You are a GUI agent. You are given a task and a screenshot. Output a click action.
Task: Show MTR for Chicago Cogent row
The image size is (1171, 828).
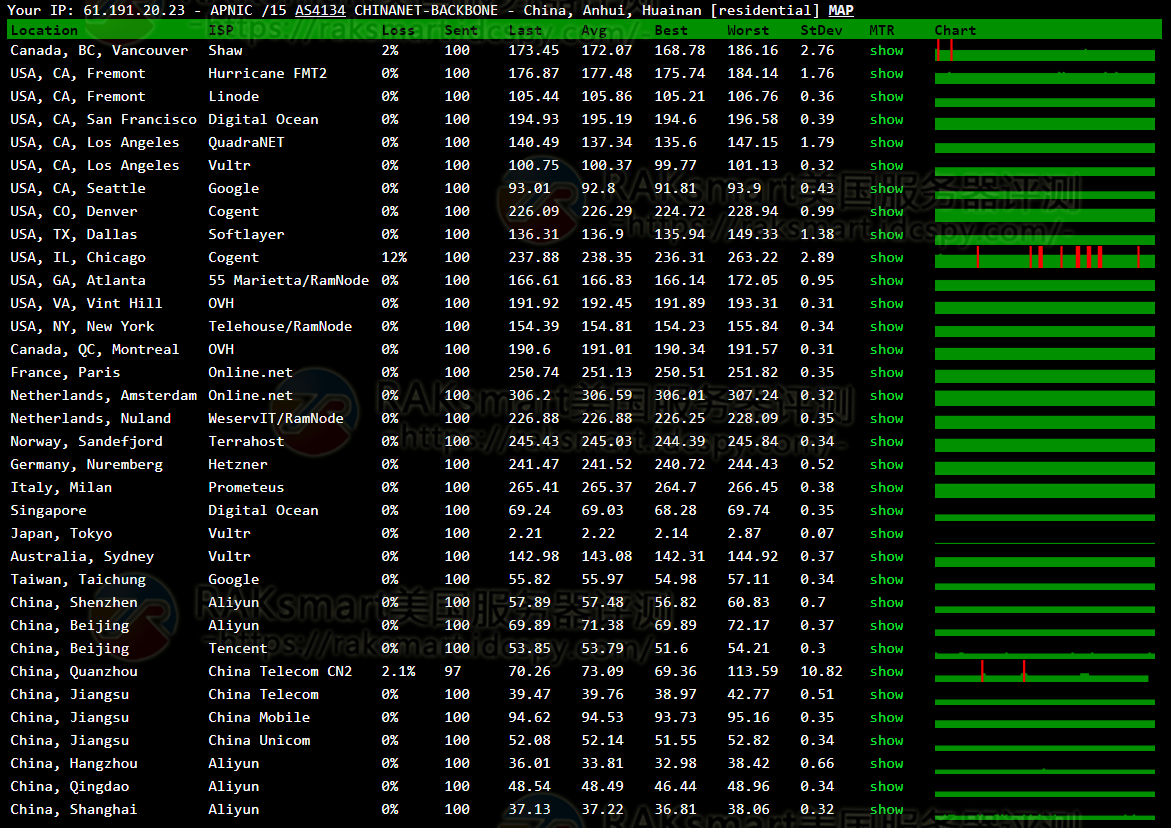886,258
